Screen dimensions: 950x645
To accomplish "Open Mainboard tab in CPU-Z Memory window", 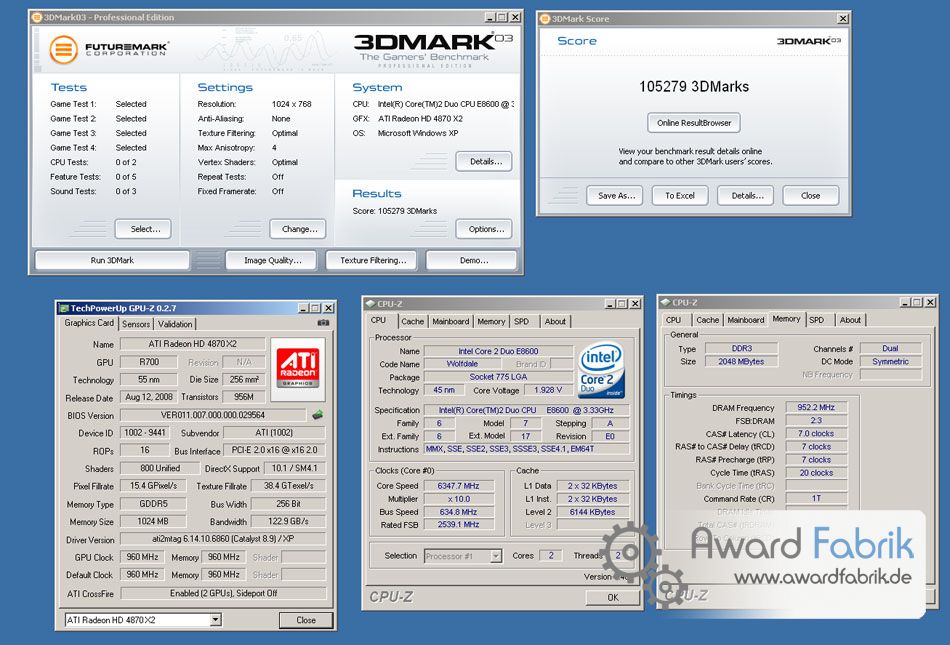I will [x=746, y=320].
